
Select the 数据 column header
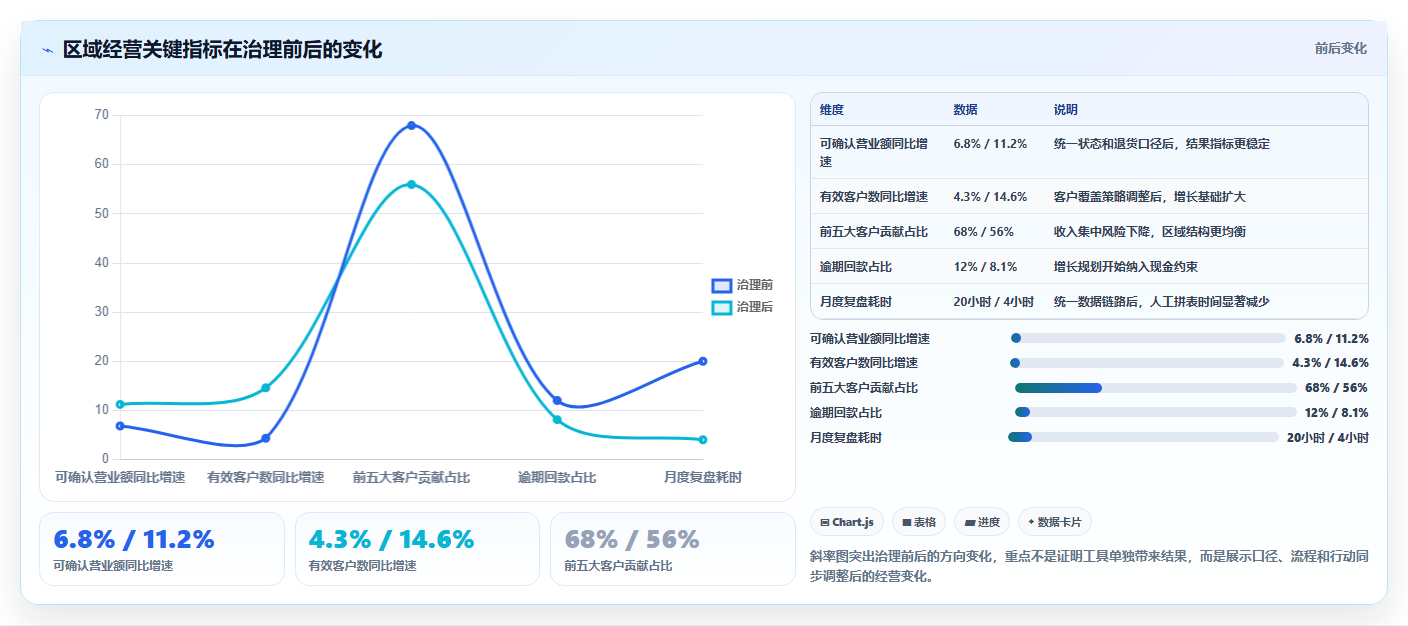coord(966,110)
